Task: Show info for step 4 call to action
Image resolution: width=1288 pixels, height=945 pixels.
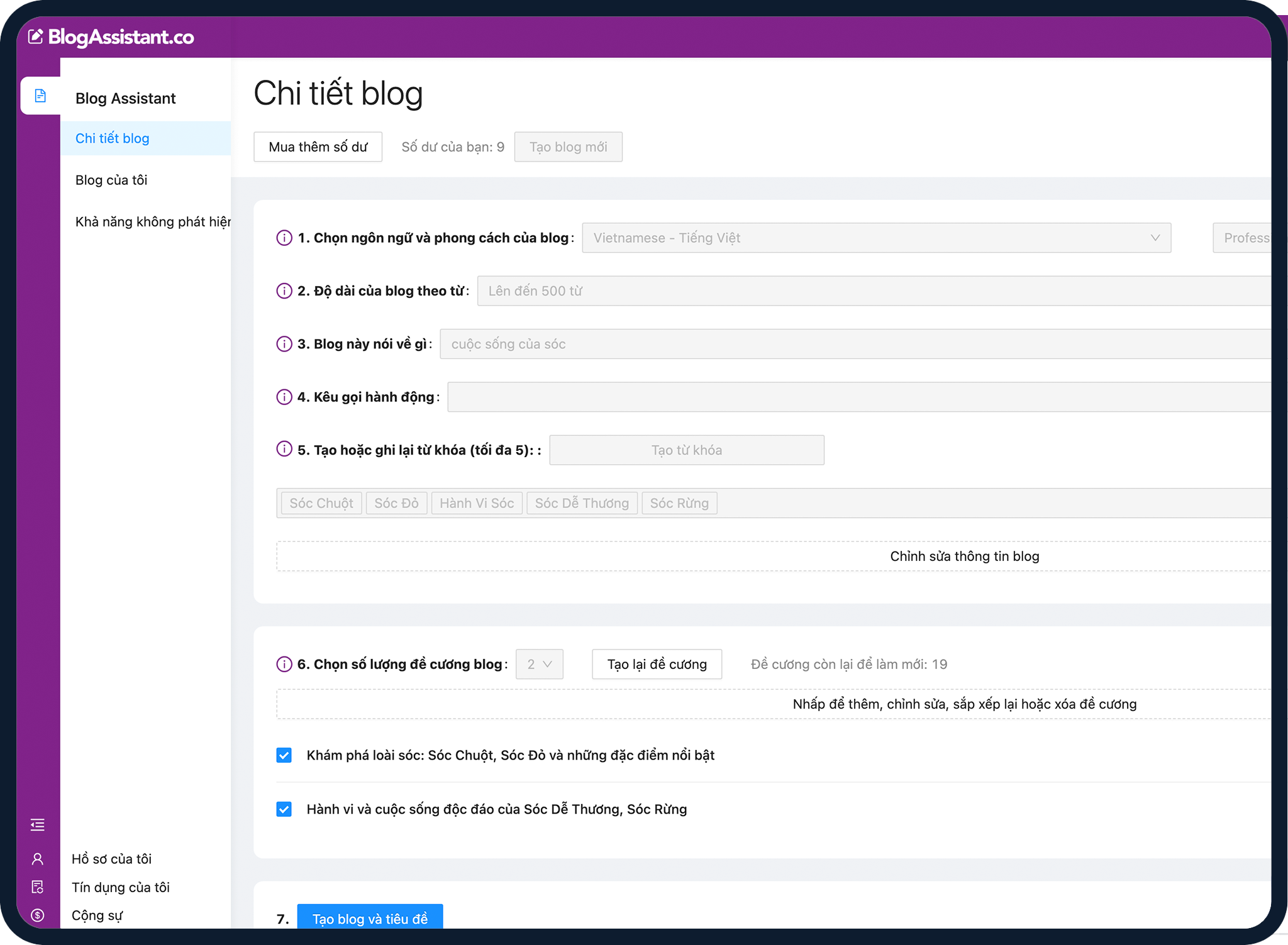Action: (284, 397)
